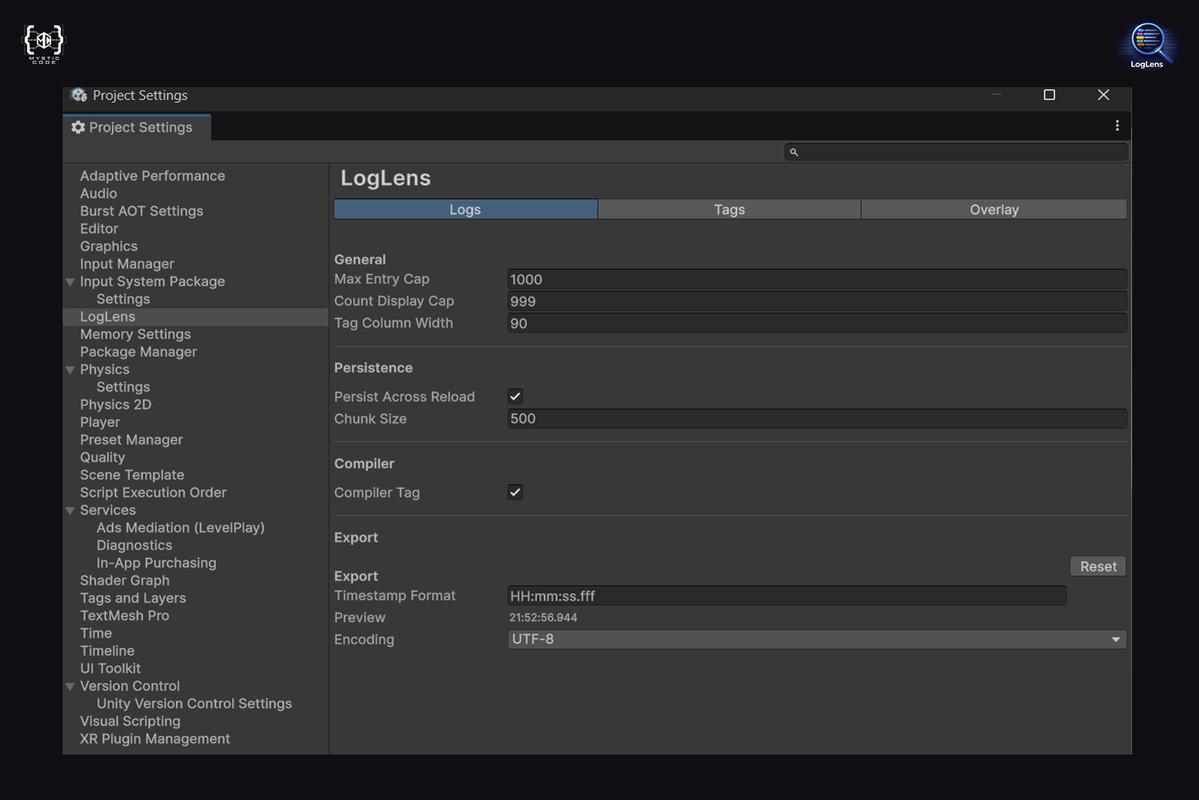Click the Chunk Size field

coord(816,418)
